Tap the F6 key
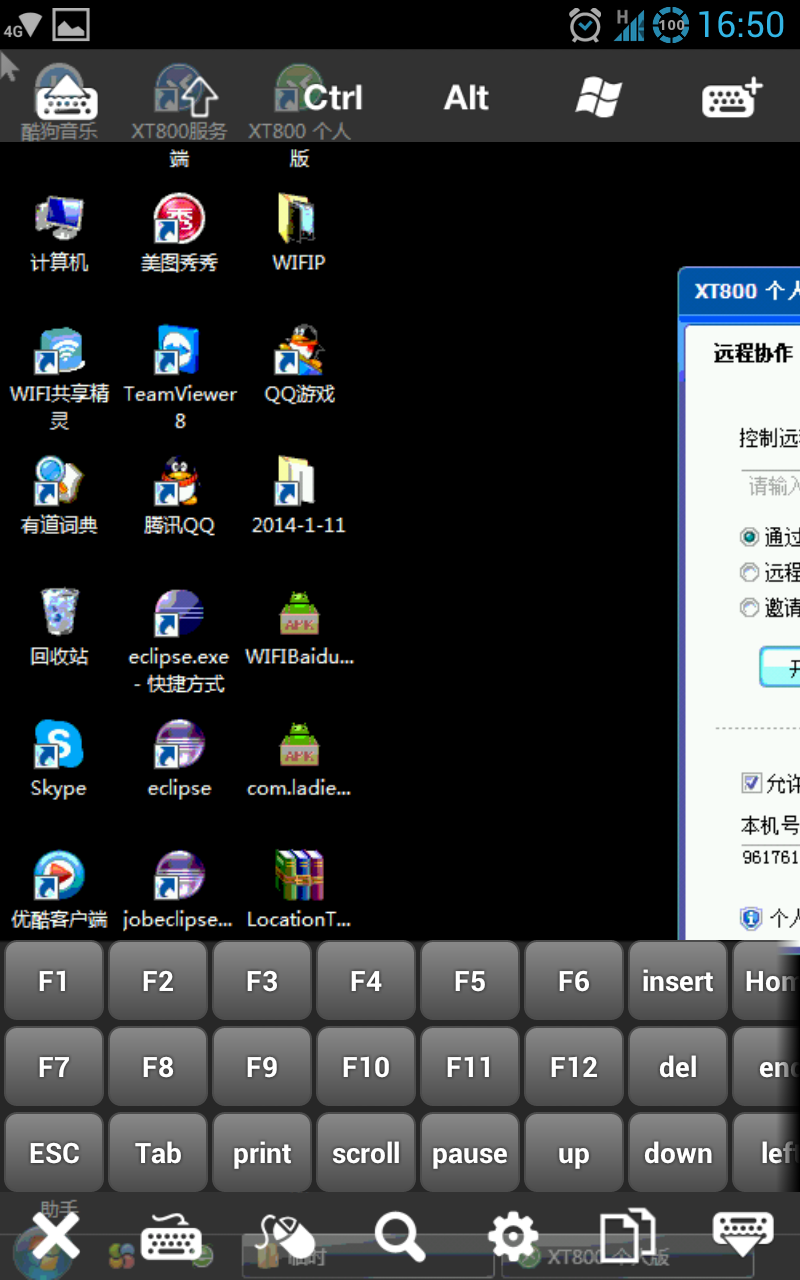The image size is (800, 1280). [x=574, y=981]
